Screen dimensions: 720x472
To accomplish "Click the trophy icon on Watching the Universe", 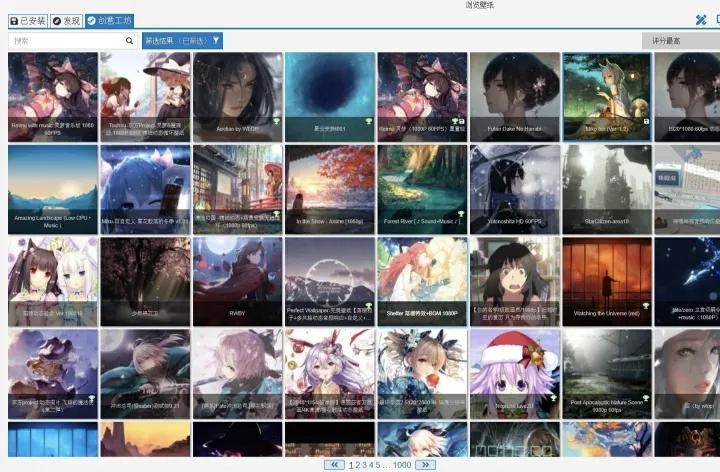I will 646,306.
